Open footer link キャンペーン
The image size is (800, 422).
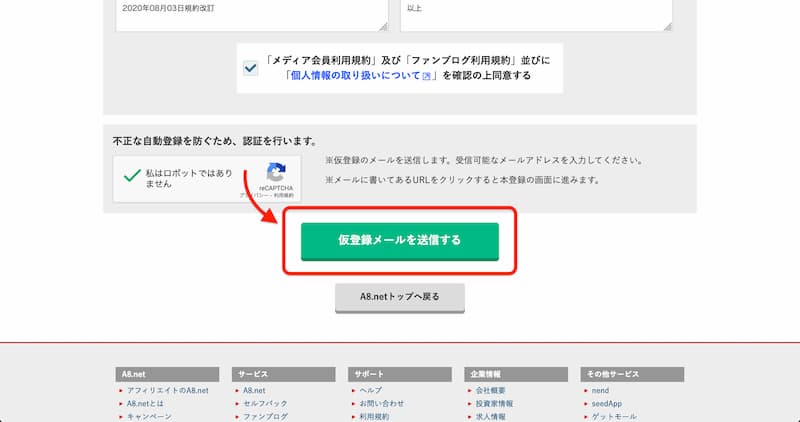(x=149, y=416)
